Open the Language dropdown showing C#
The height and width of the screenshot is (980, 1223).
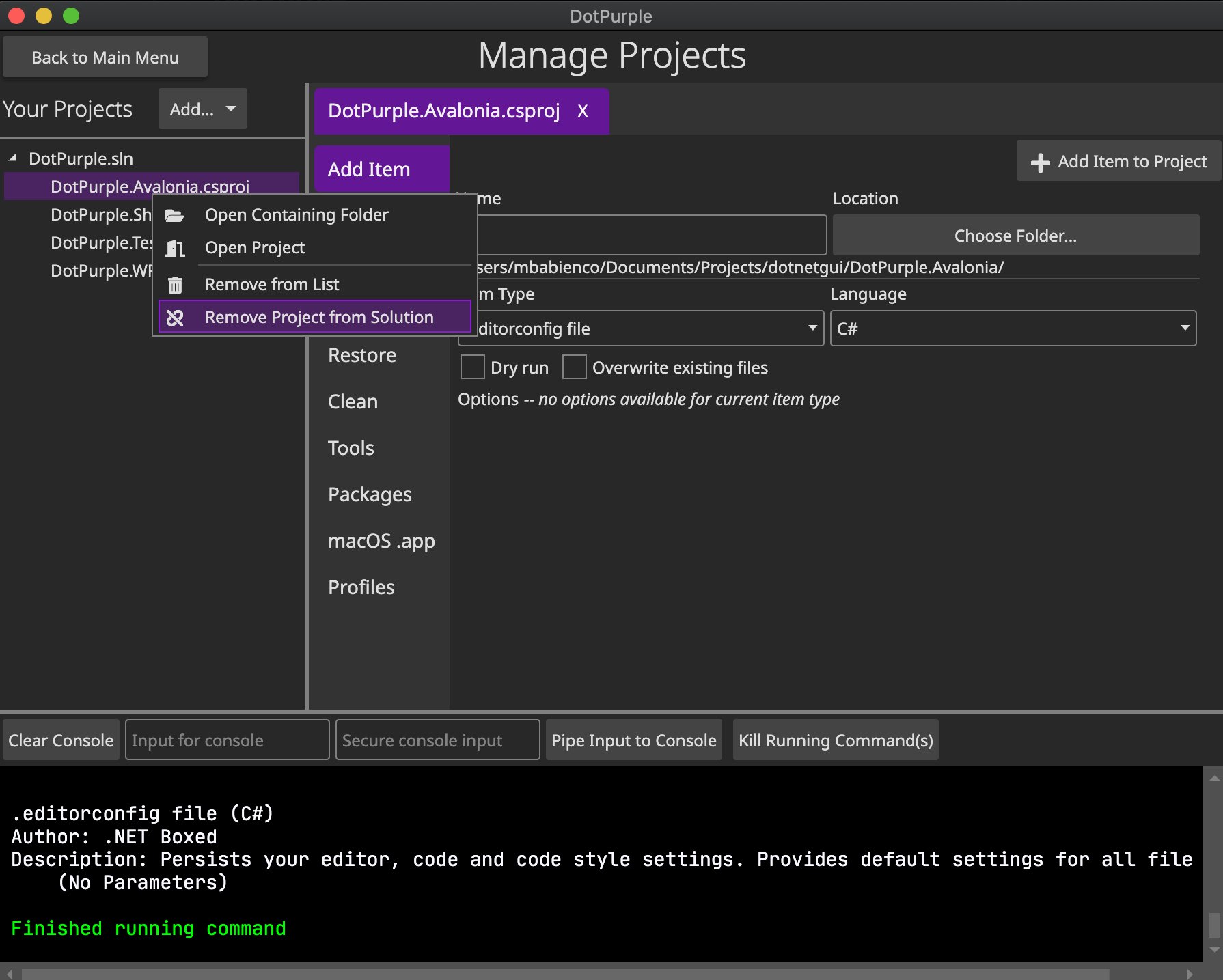point(1013,328)
